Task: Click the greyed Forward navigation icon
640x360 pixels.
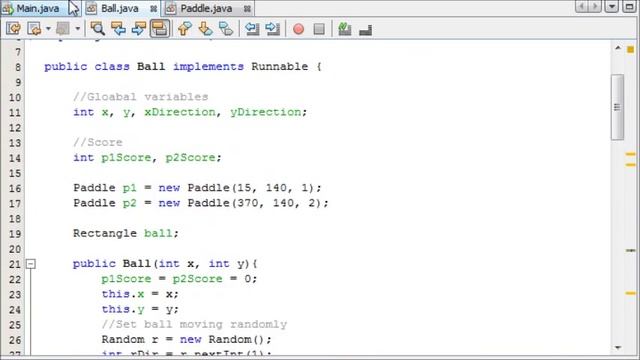Action: [x=63, y=29]
